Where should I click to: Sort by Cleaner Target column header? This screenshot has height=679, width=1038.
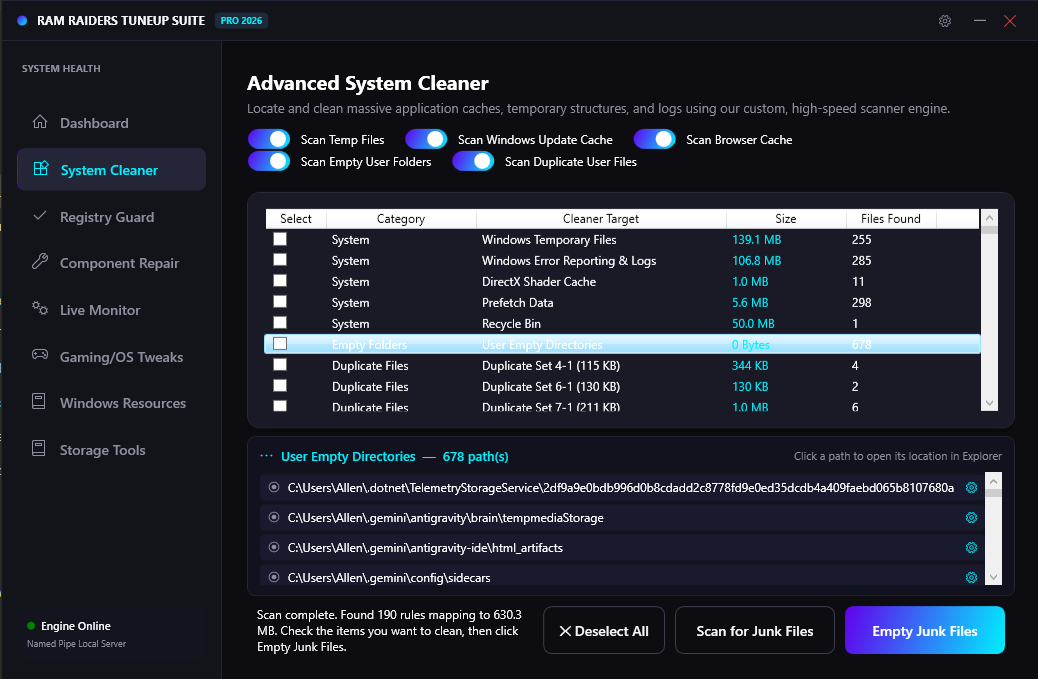tap(601, 218)
